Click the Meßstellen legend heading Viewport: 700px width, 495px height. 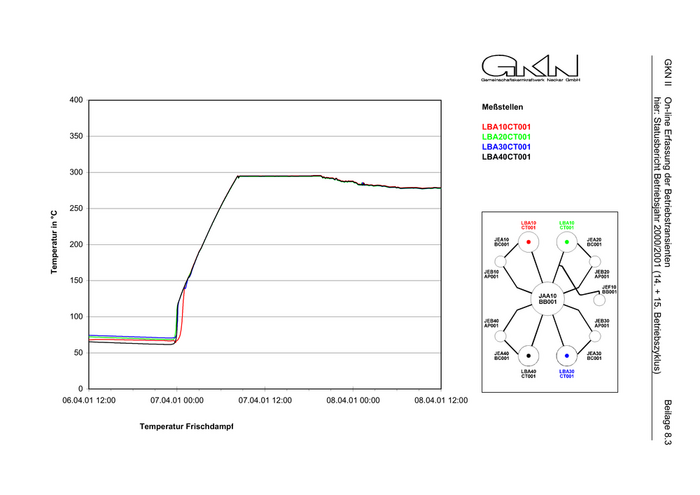click(x=502, y=106)
